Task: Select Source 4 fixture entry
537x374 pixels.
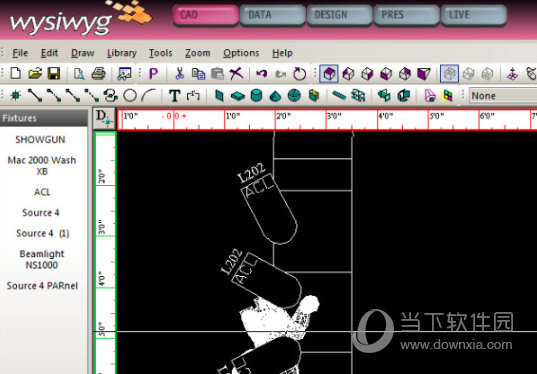Action: (41, 212)
